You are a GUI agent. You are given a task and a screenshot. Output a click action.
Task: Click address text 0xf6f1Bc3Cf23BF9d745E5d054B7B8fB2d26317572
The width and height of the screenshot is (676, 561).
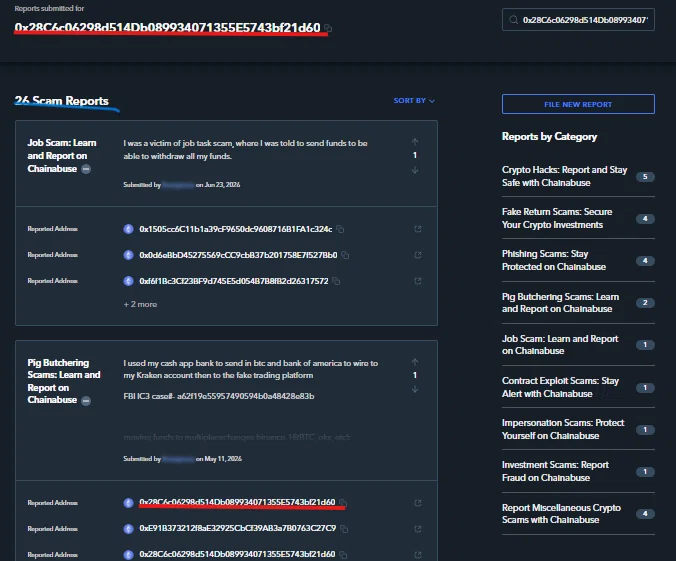(x=234, y=281)
